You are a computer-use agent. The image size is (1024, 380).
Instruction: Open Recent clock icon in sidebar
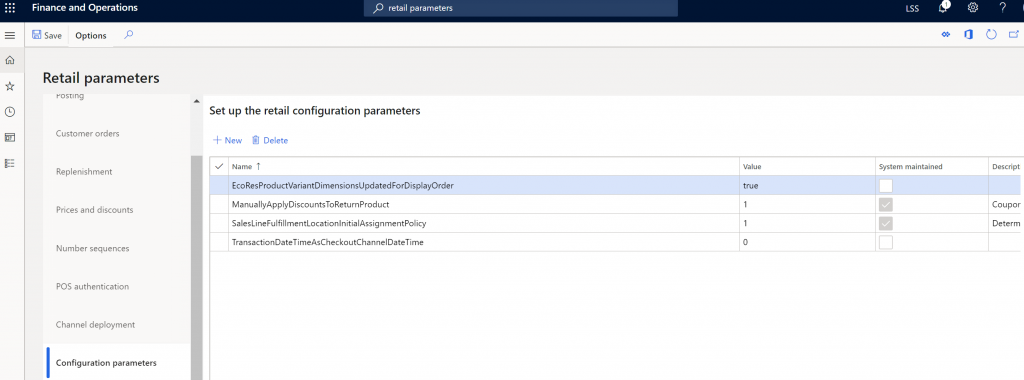10,112
